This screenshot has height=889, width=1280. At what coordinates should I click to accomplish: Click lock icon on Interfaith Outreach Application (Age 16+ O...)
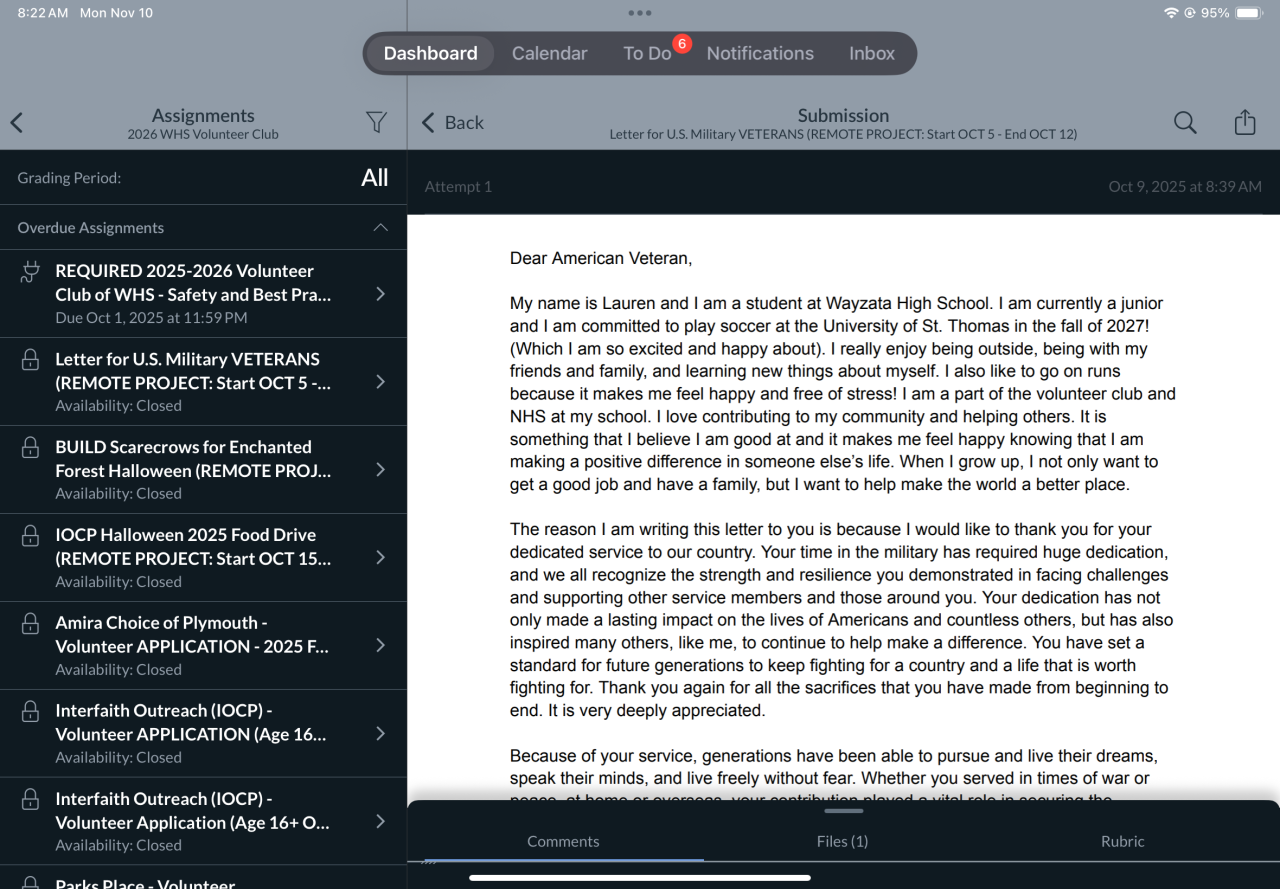[30, 800]
